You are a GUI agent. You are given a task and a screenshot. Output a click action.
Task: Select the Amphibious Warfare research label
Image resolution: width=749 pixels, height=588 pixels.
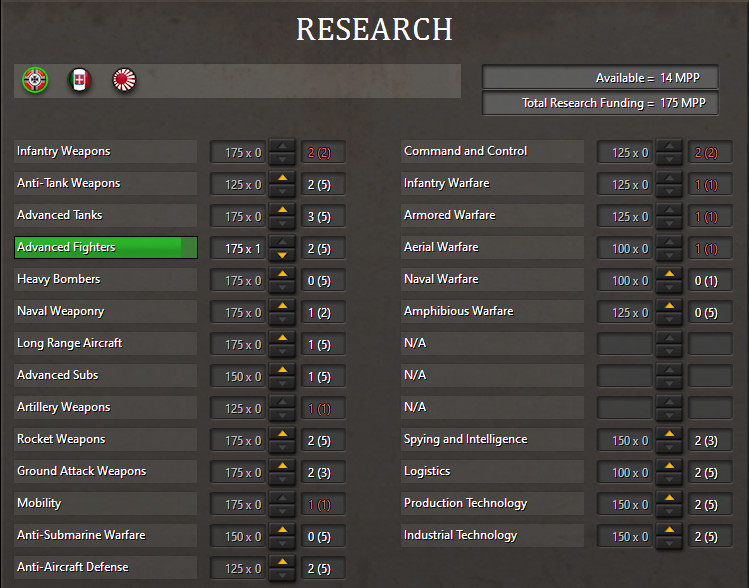pyautogui.click(x=492, y=311)
